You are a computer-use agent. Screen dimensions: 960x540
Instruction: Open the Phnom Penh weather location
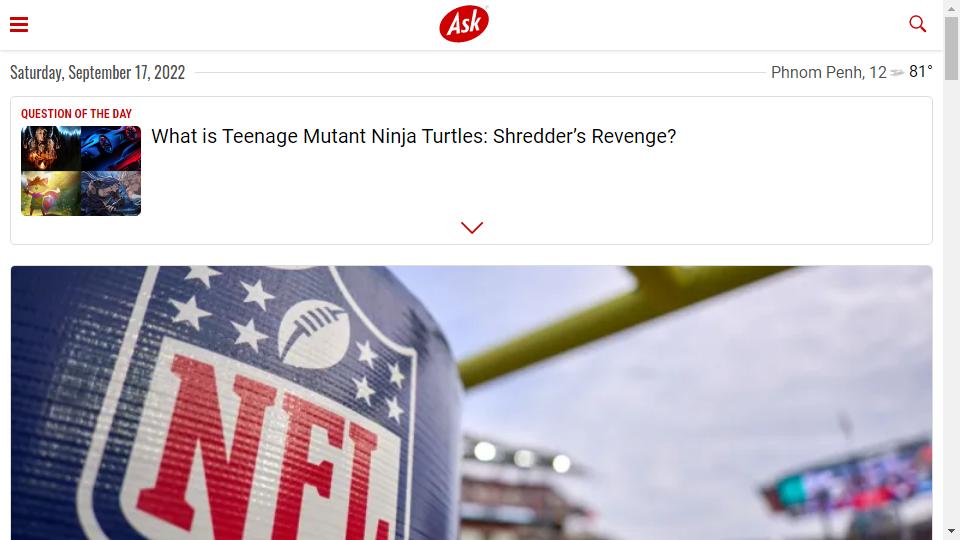(x=828, y=72)
